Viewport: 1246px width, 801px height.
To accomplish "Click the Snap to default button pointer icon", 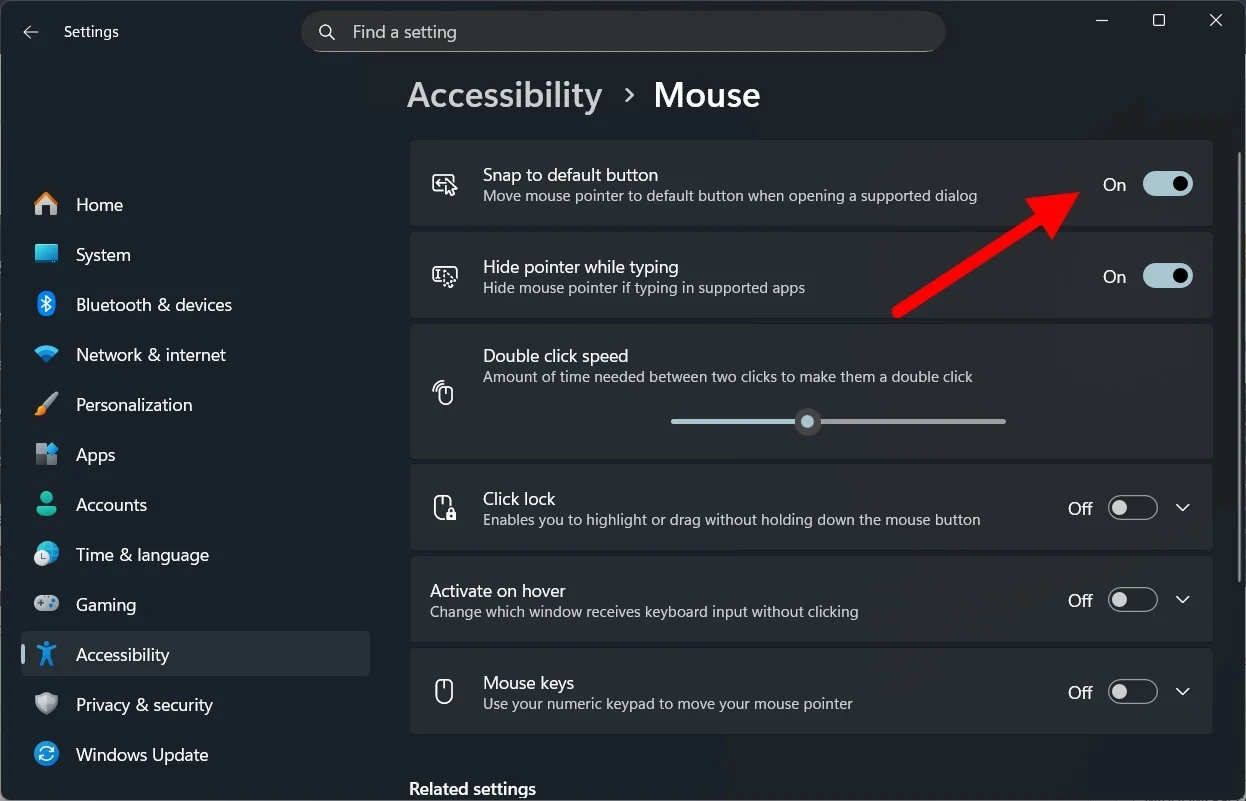I will pos(445,184).
